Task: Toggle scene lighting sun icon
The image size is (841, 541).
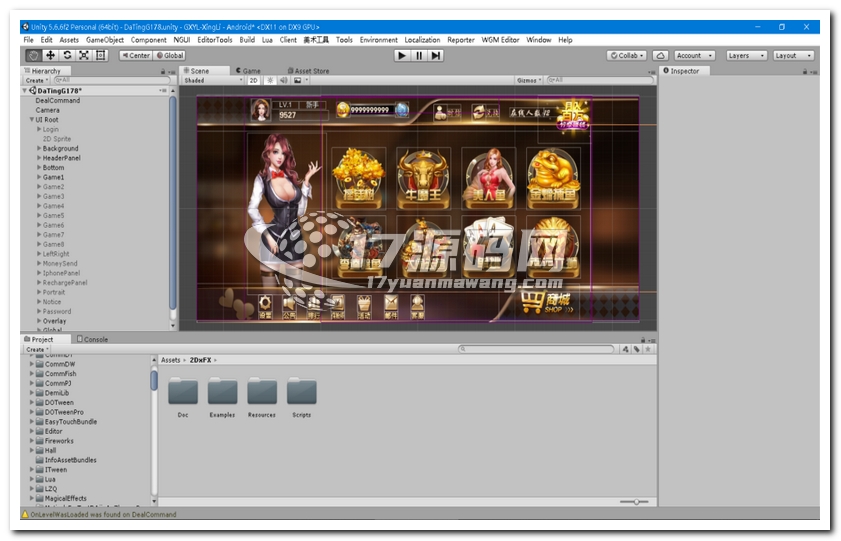Action: 270,80
